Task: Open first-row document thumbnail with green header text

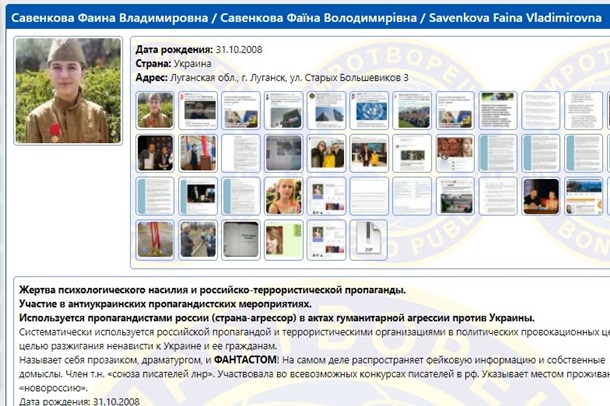Action: [x=498, y=110]
